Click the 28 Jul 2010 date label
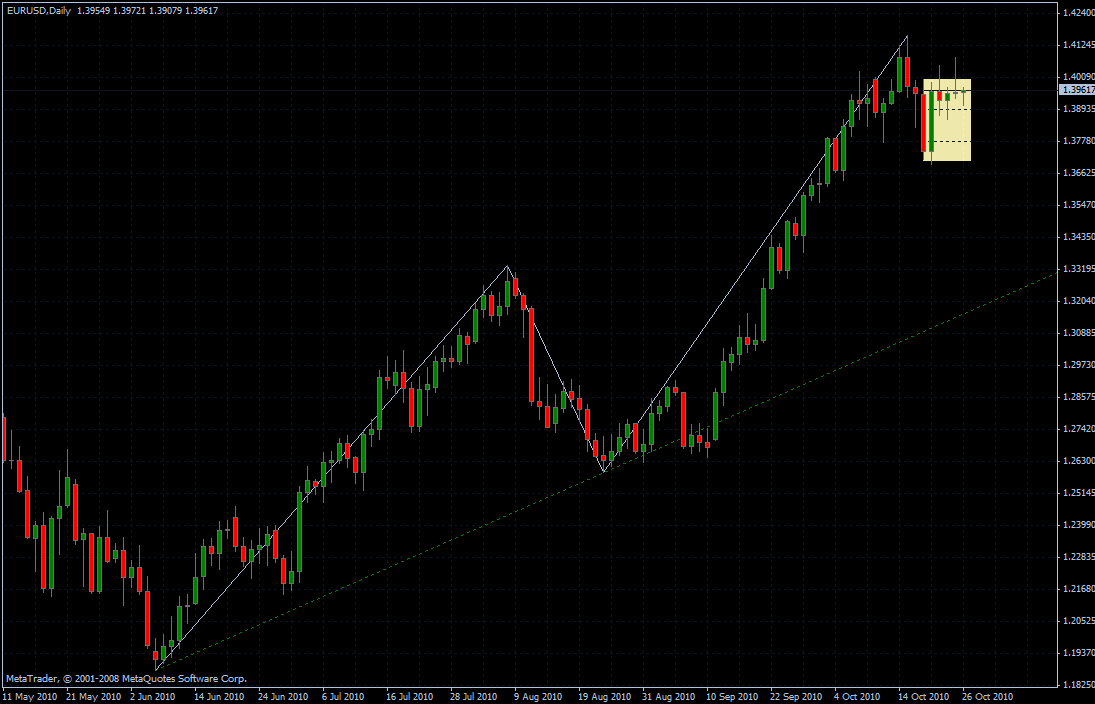The height and width of the screenshot is (704, 1095). [x=473, y=697]
